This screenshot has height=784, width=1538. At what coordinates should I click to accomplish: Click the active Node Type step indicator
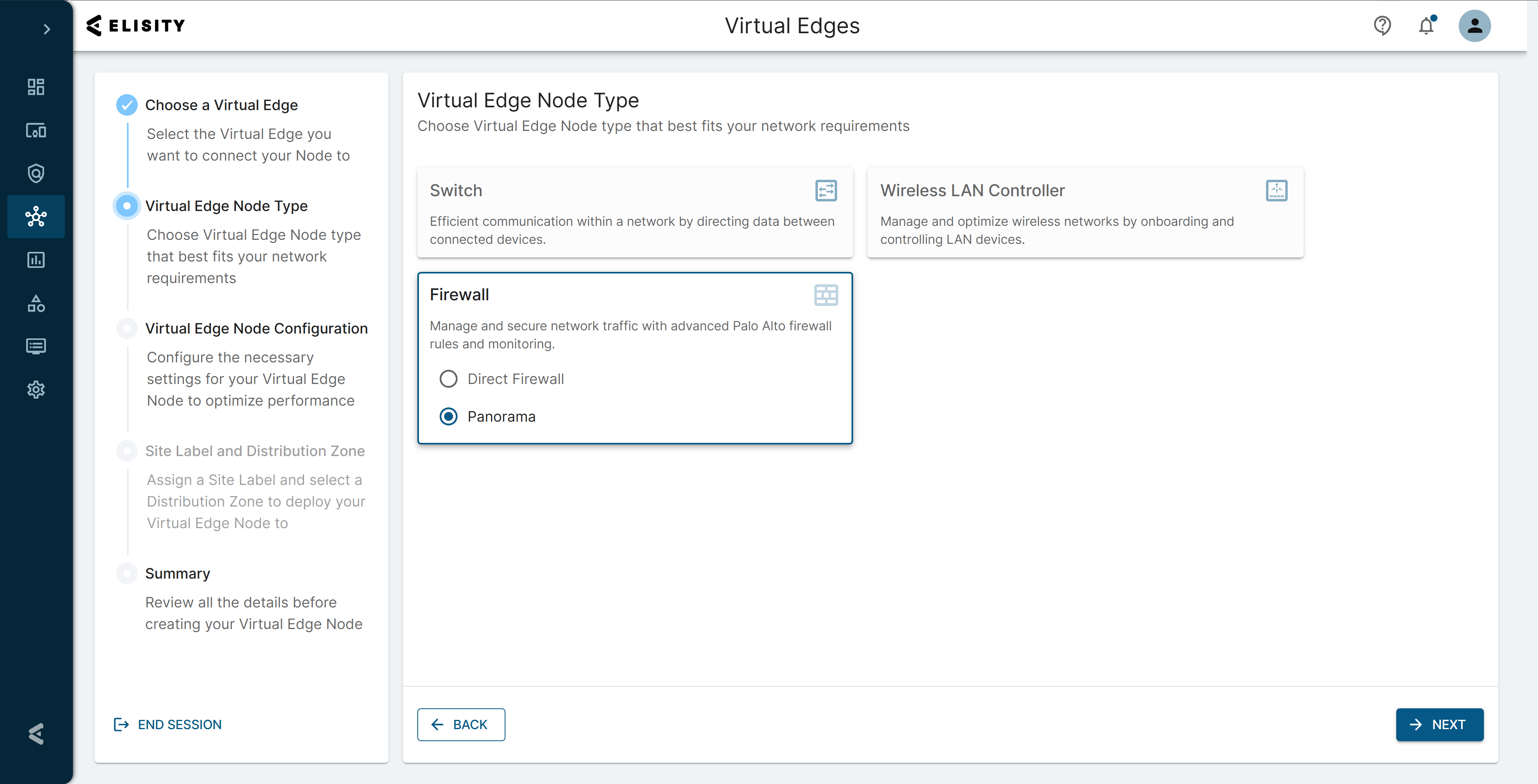127,206
